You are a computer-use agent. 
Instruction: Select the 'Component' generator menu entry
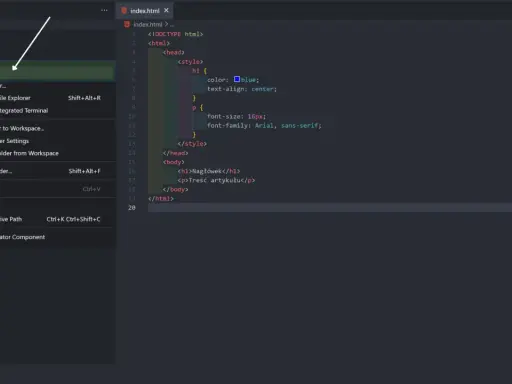pyautogui.click(x=57, y=237)
